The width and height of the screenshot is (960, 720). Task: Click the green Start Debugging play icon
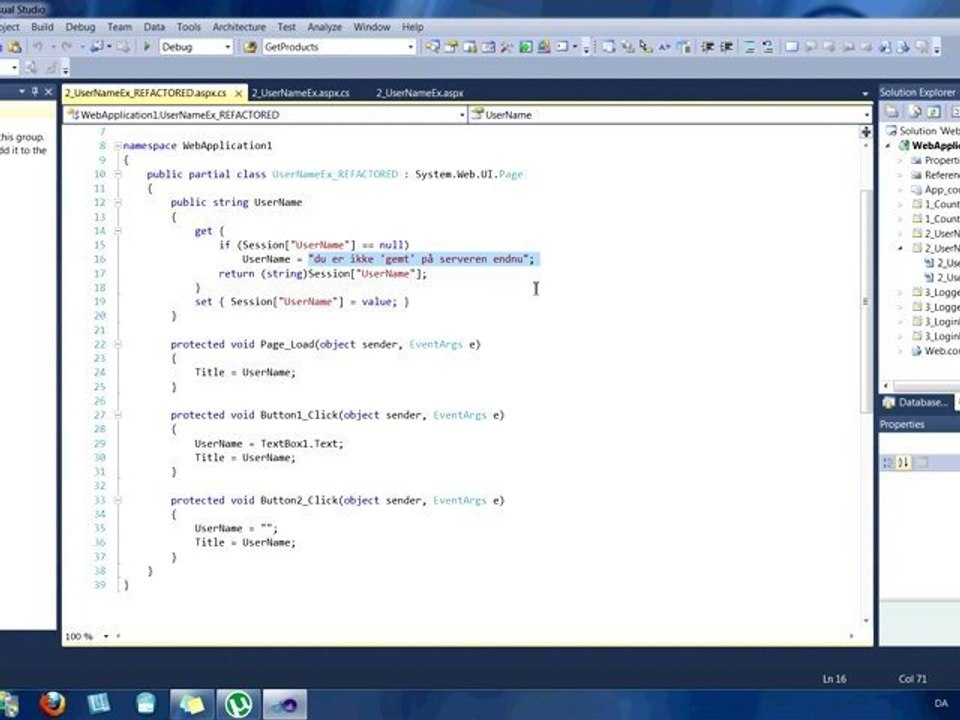(147, 47)
